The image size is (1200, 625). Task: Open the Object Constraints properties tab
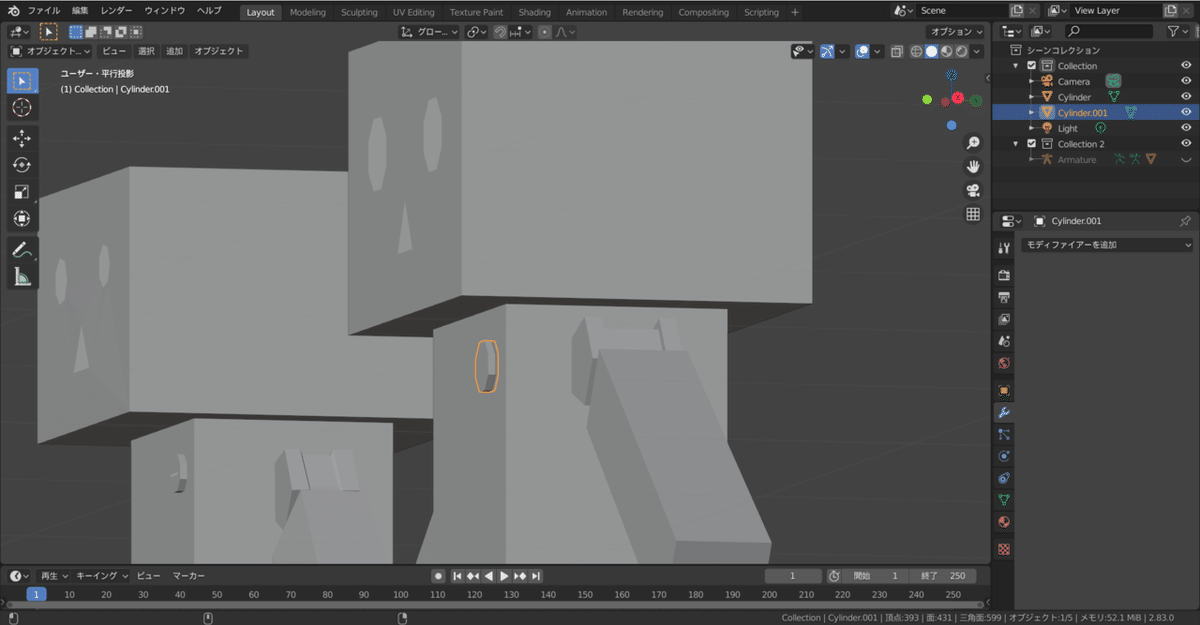1004,478
